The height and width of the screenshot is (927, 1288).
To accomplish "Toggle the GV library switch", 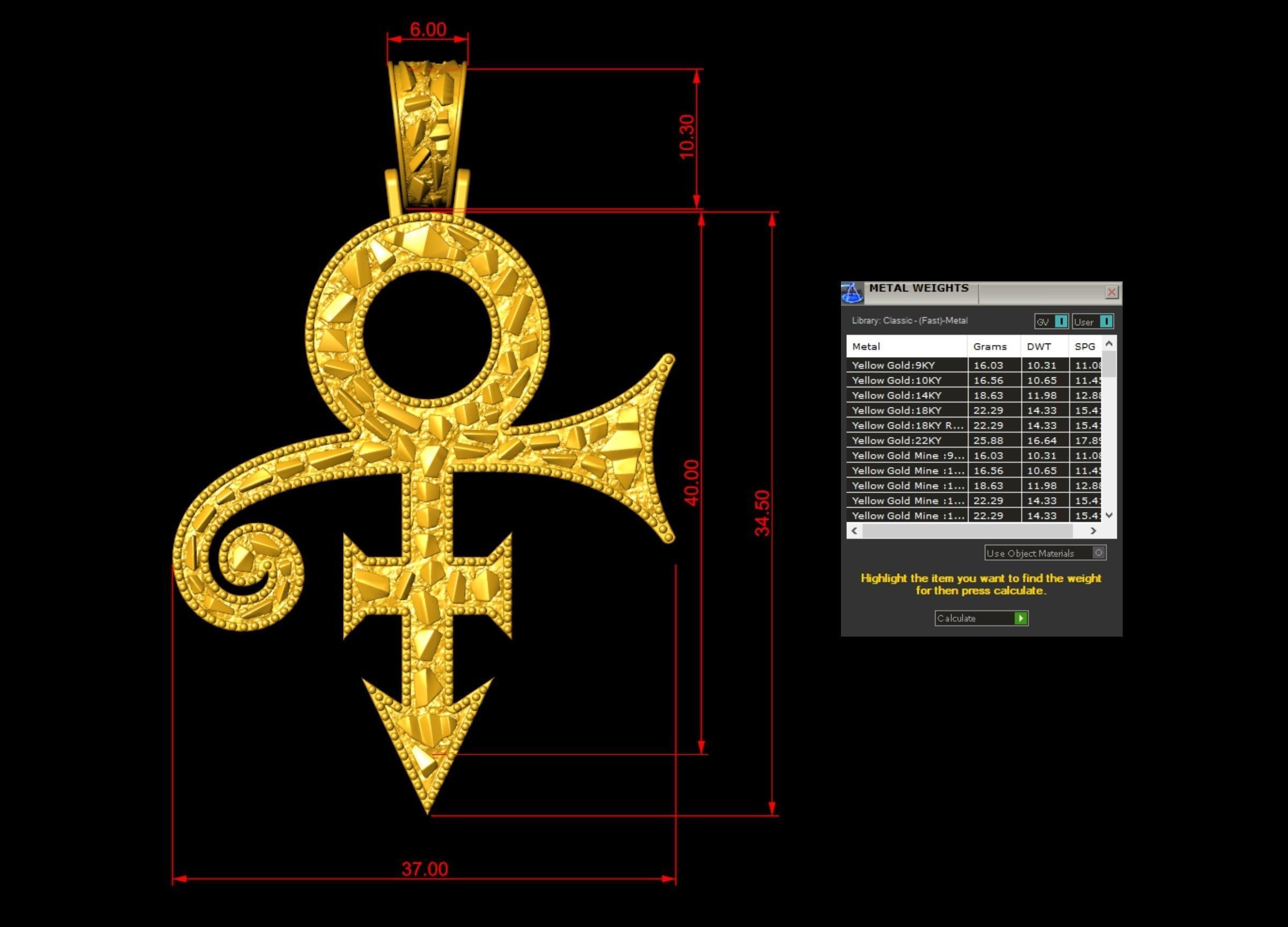I will click(x=1051, y=322).
